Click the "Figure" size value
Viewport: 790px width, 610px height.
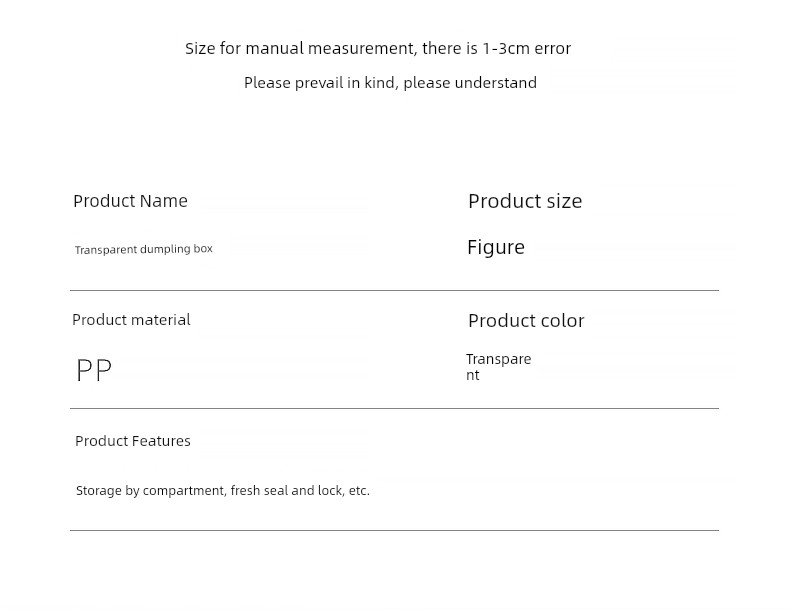click(x=496, y=247)
